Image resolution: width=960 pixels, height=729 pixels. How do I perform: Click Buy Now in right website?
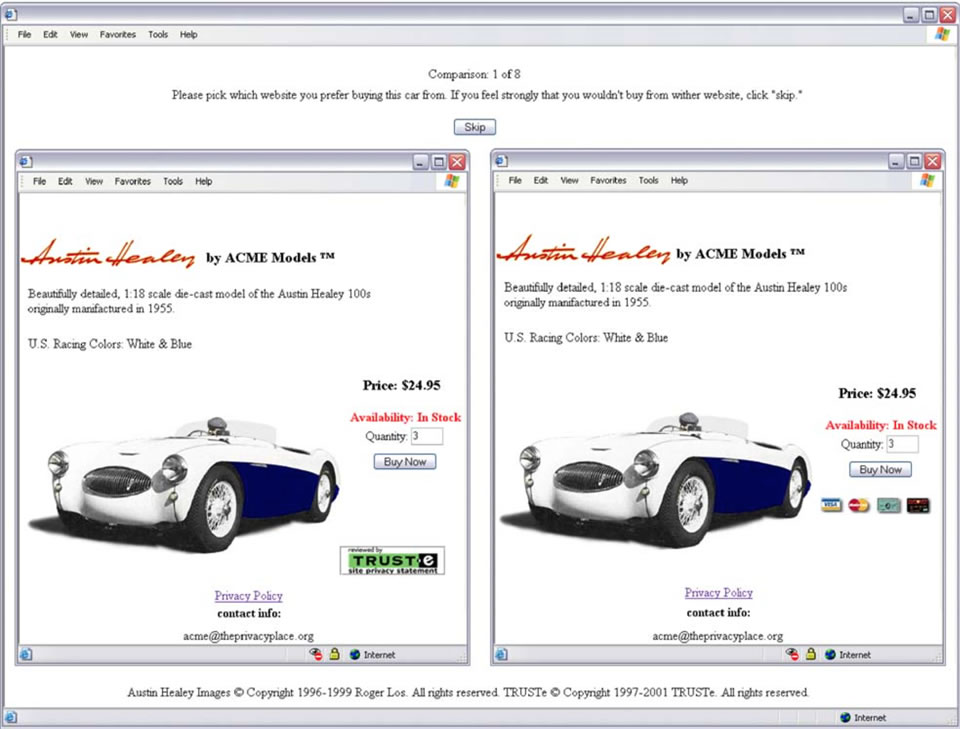[x=880, y=469]
